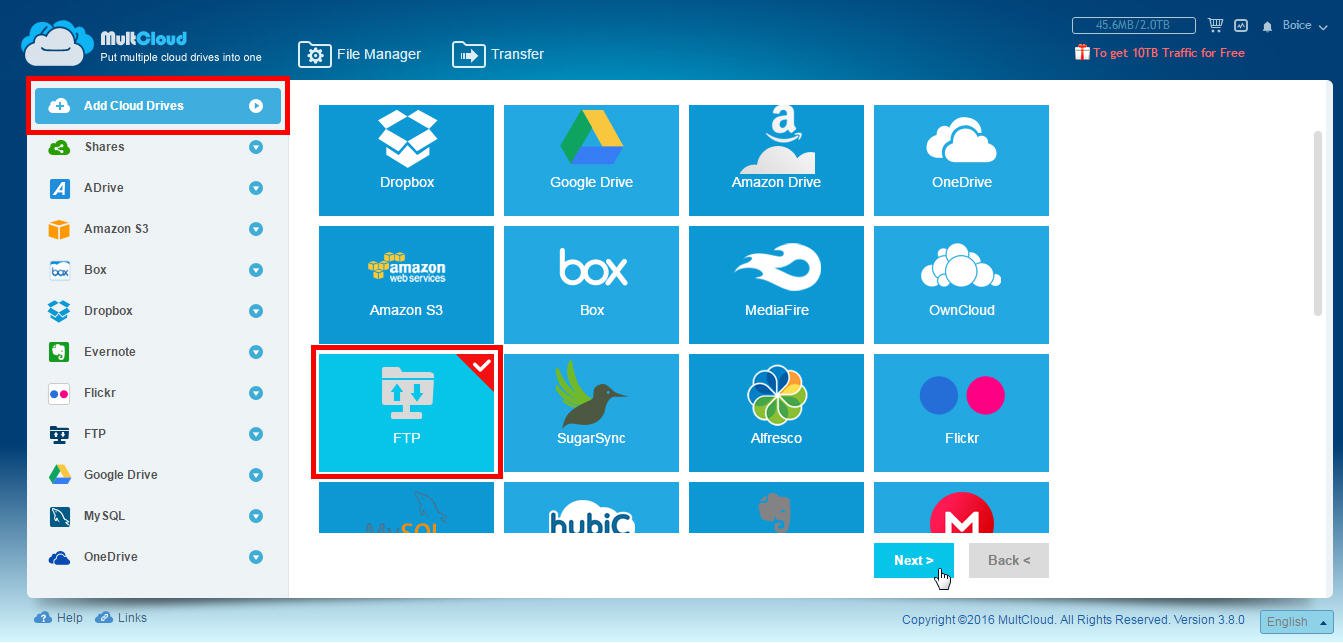Click the Back < button
Viewport: 1343px width, 643px height.
(x=1009, y=560)
